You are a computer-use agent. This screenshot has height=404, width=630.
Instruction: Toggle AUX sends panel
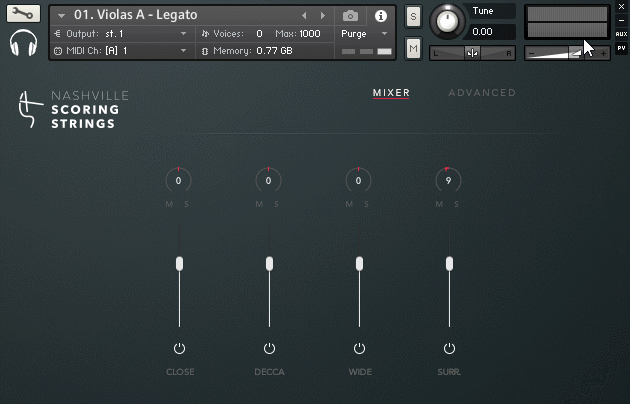[621, 34]
